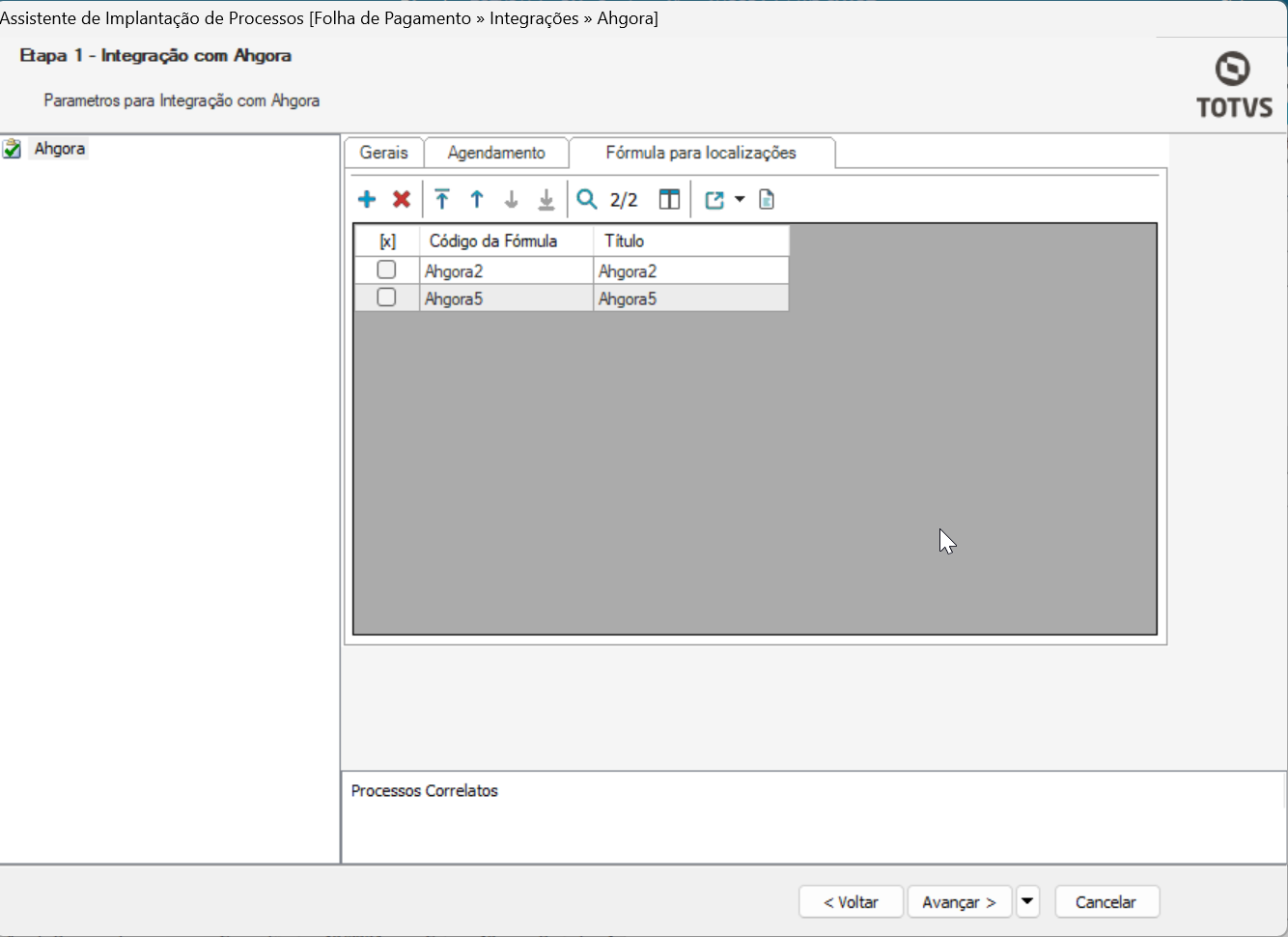1288x937 pixels.
Task: Click the Processos Correlatos panel label
Action: point(425,791)
